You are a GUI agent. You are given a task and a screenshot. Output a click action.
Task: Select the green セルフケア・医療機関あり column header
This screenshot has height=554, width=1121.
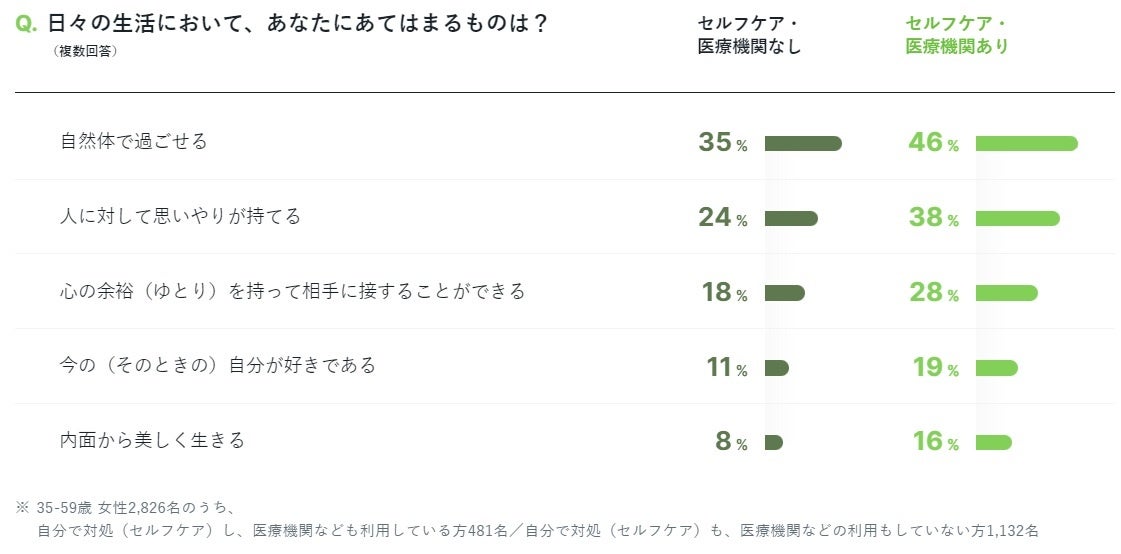956,35
